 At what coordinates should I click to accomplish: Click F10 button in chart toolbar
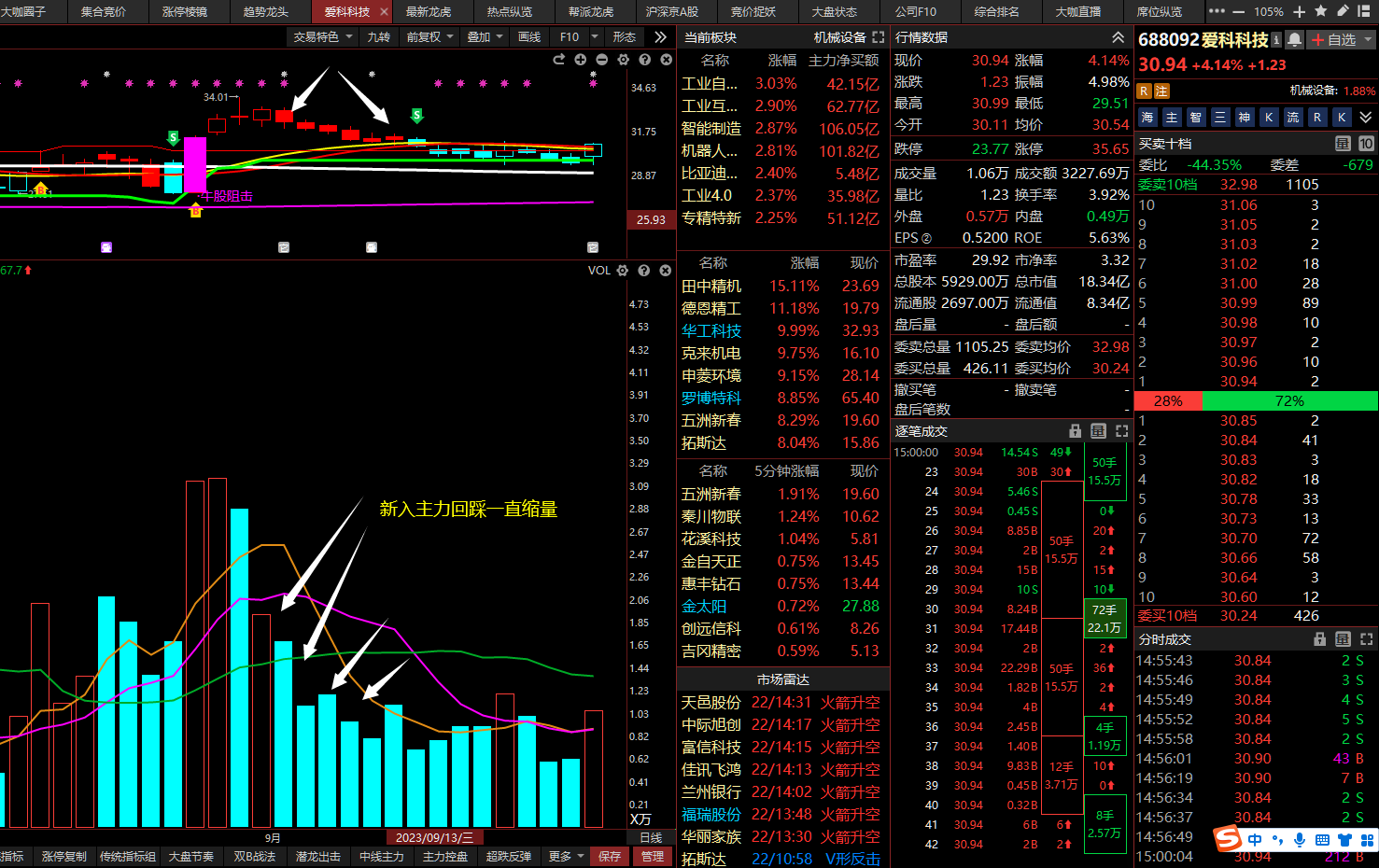coord(570,37)
